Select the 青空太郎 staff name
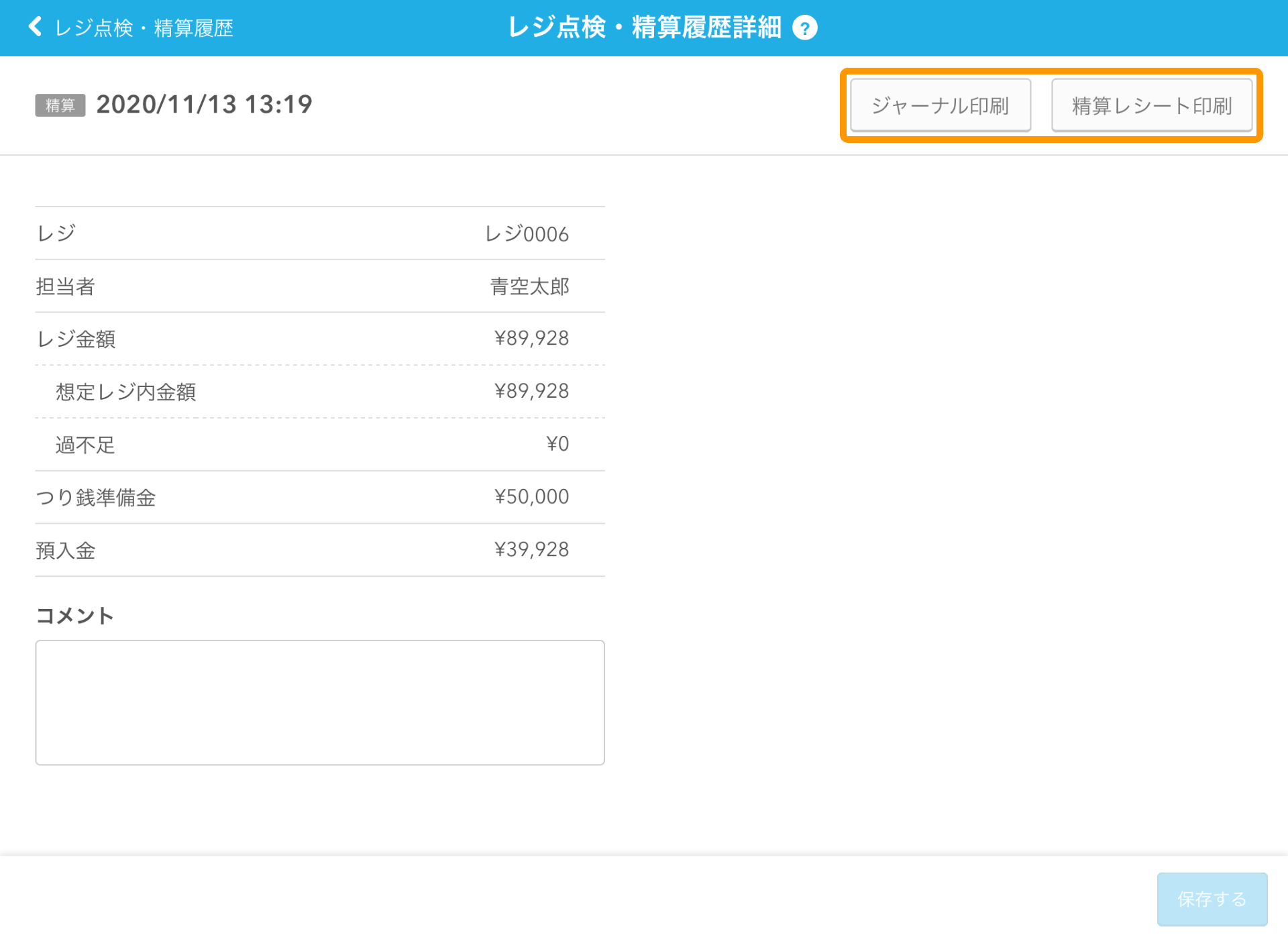The height and width of the screenshot is (939, 1288). (529, 286)
